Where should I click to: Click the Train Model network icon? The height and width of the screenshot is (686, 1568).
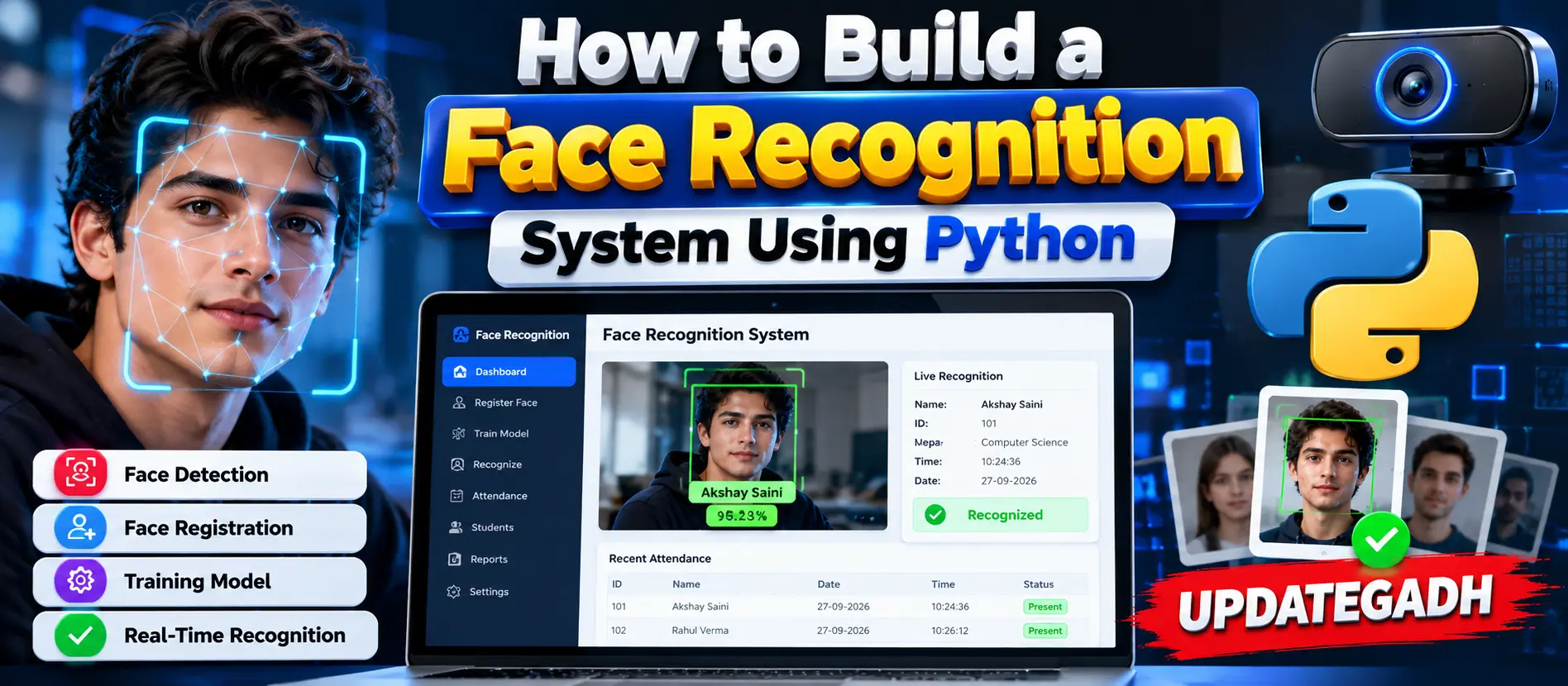point(459,433)
